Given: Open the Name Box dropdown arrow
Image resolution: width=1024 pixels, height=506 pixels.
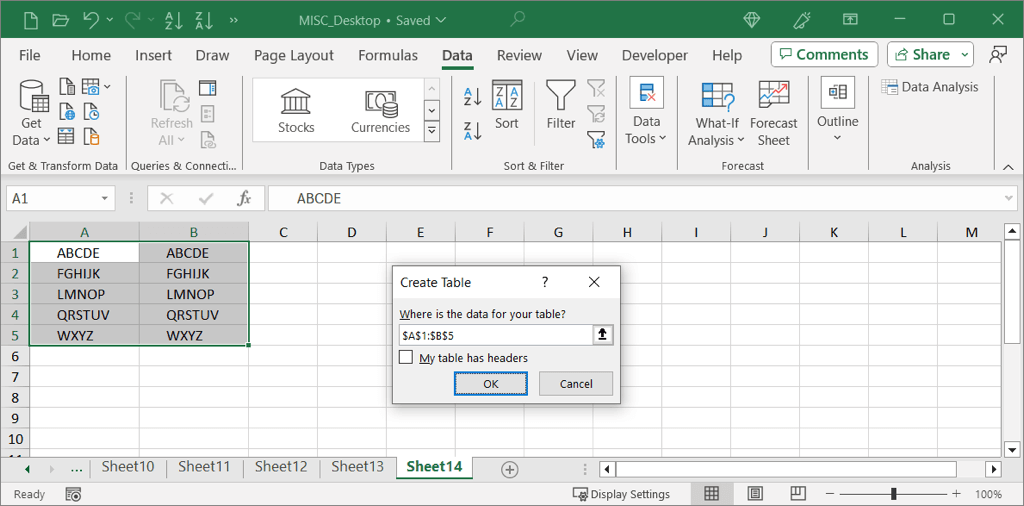Looking at the screenshot, I should point(104,199).
